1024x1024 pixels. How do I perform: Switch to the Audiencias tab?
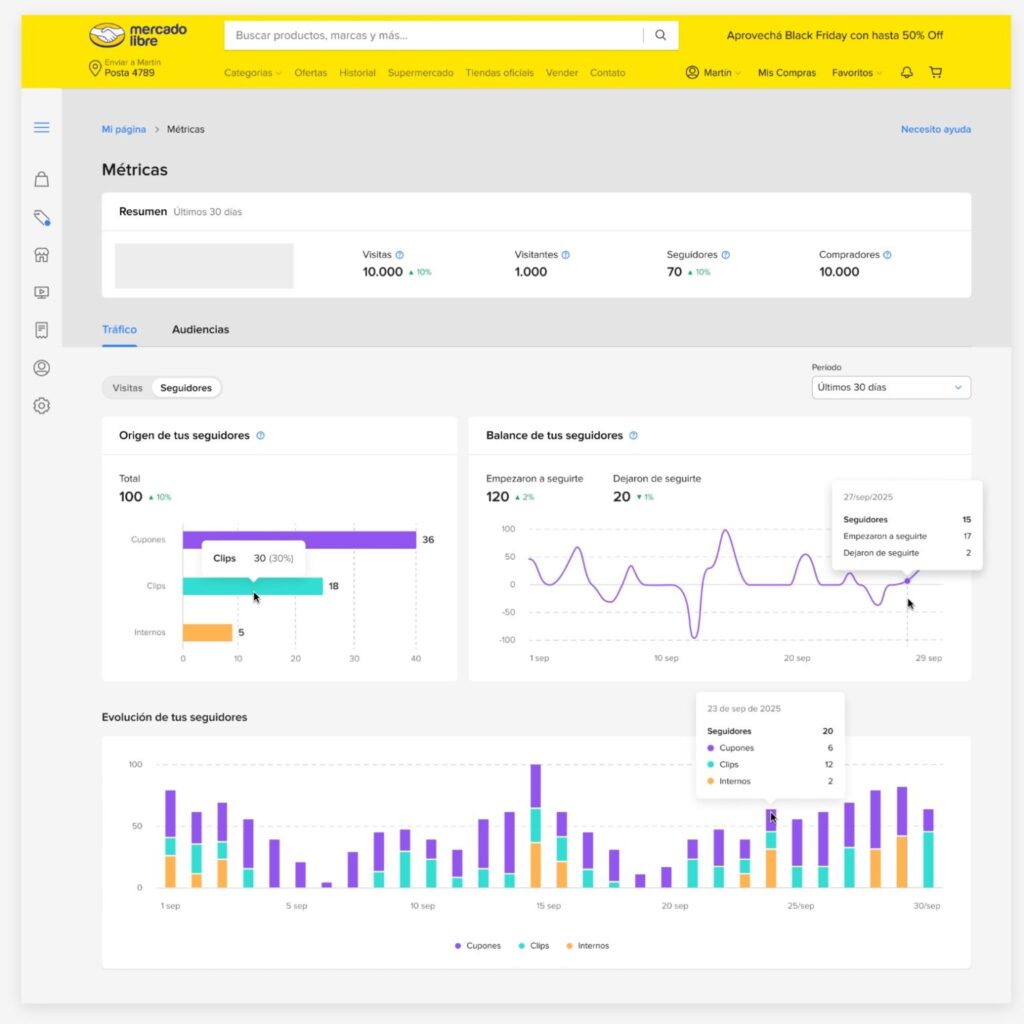(x=200, y=329)
